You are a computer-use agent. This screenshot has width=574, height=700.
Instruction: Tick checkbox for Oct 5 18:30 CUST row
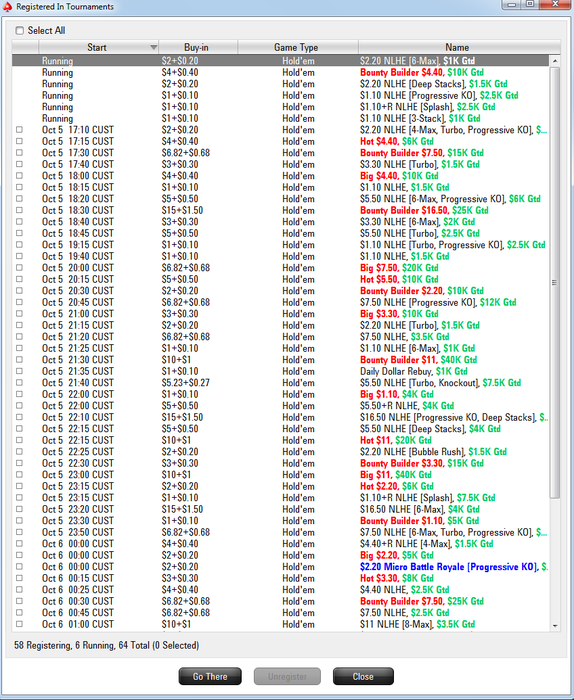(19, 210)
